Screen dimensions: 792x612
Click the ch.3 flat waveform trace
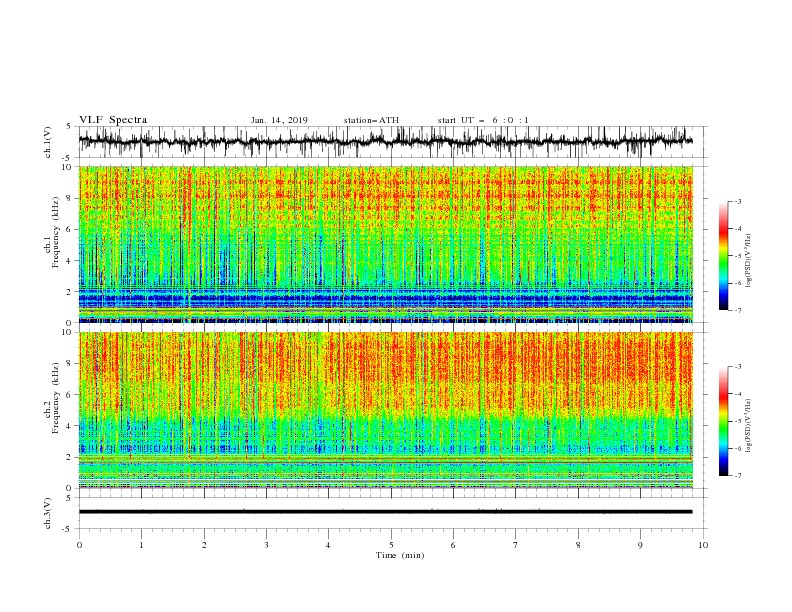[386, 512]
